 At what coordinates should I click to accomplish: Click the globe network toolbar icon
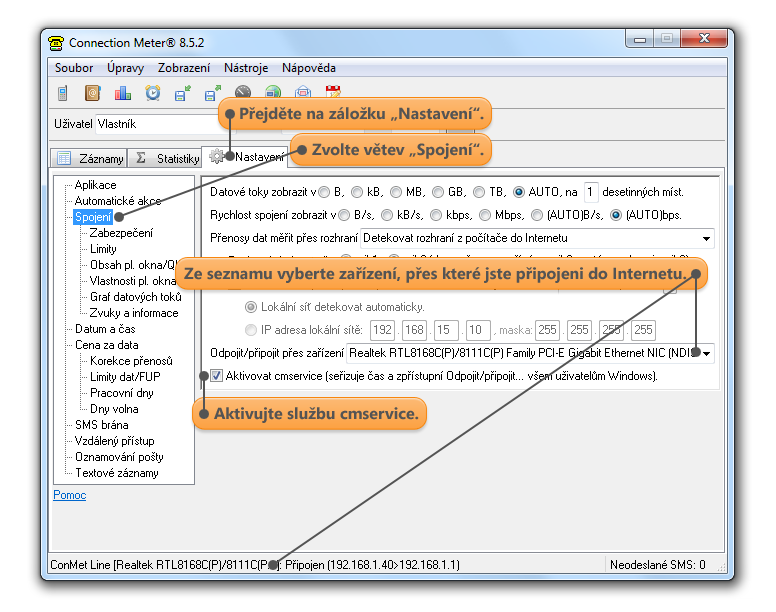click(273, 92)
